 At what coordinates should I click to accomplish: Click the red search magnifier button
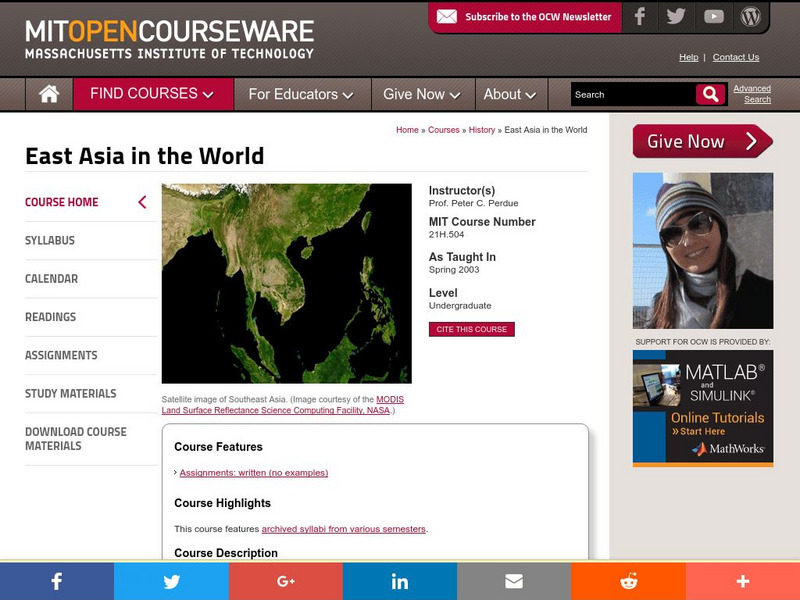pos(710,94)
